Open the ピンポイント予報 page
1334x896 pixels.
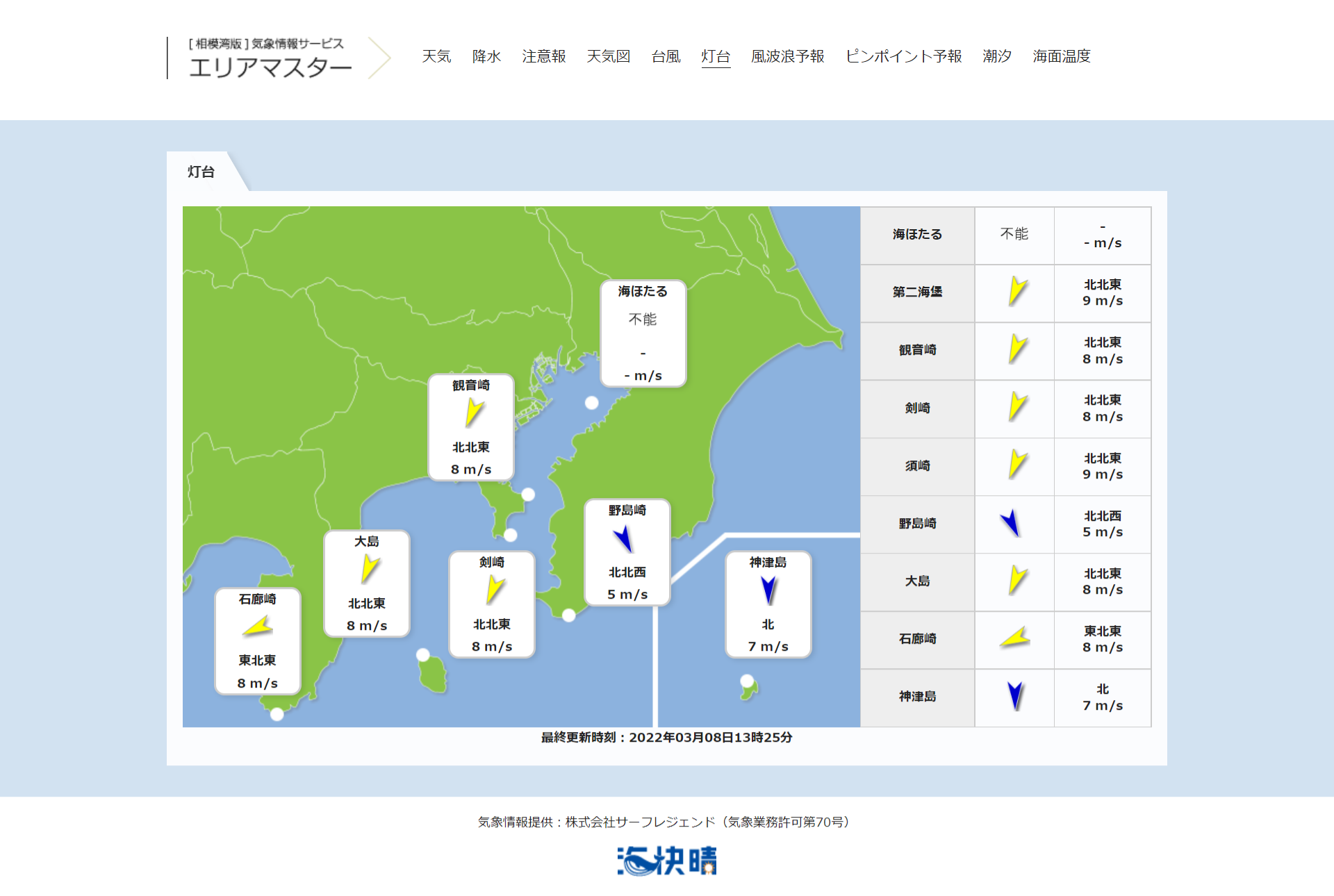tap(903, 56)
